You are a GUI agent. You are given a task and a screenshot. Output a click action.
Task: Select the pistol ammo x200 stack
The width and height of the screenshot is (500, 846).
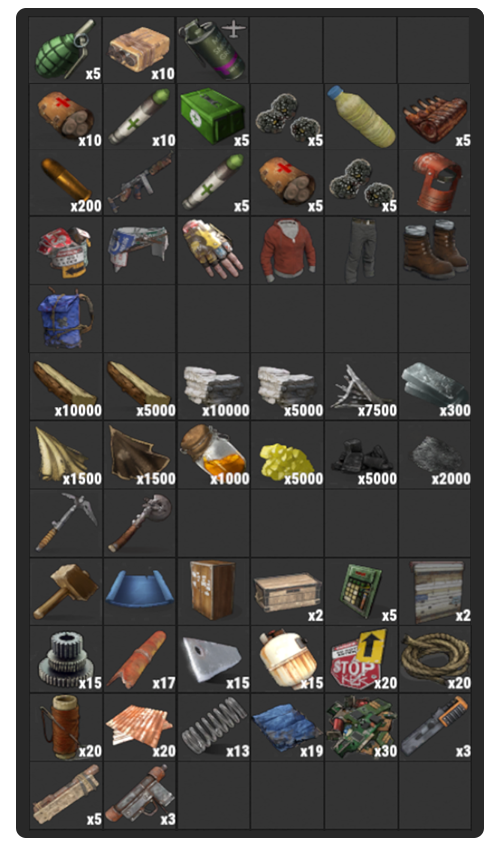pos(65,183)
